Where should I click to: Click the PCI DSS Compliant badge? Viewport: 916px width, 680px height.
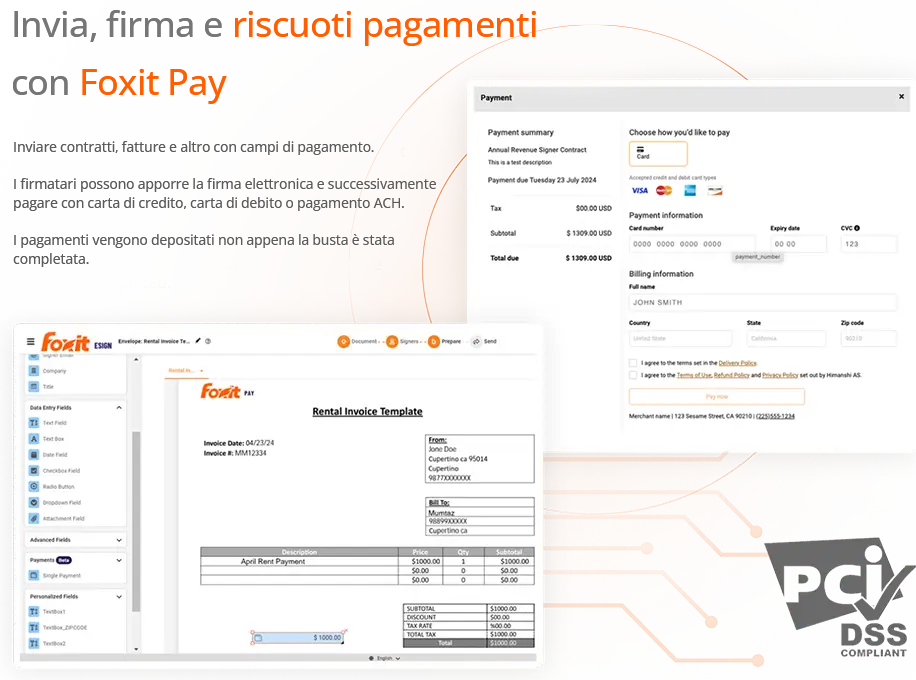pyautogui.click(x=841, y=598)
